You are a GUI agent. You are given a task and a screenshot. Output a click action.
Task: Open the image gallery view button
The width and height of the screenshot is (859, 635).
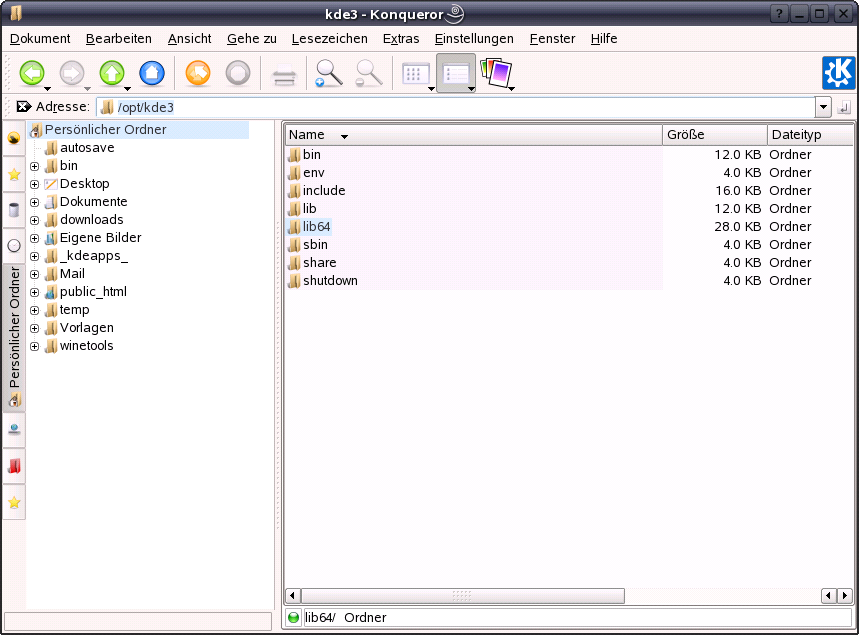pos(495,73)
